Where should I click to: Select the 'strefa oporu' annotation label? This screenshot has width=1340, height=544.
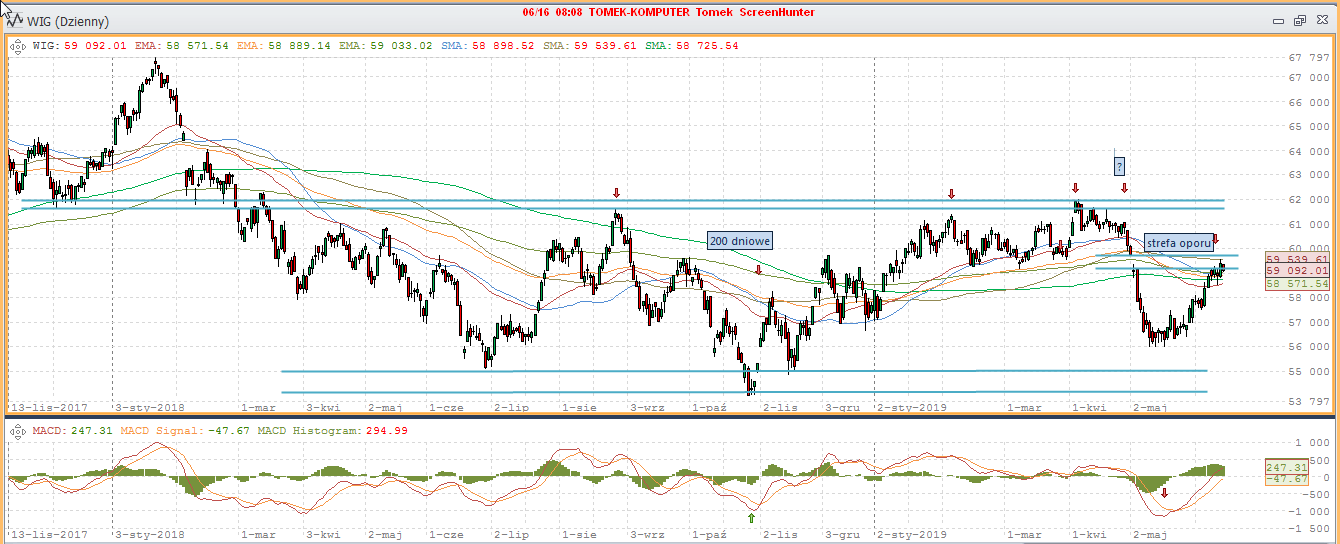point(1178,242)
